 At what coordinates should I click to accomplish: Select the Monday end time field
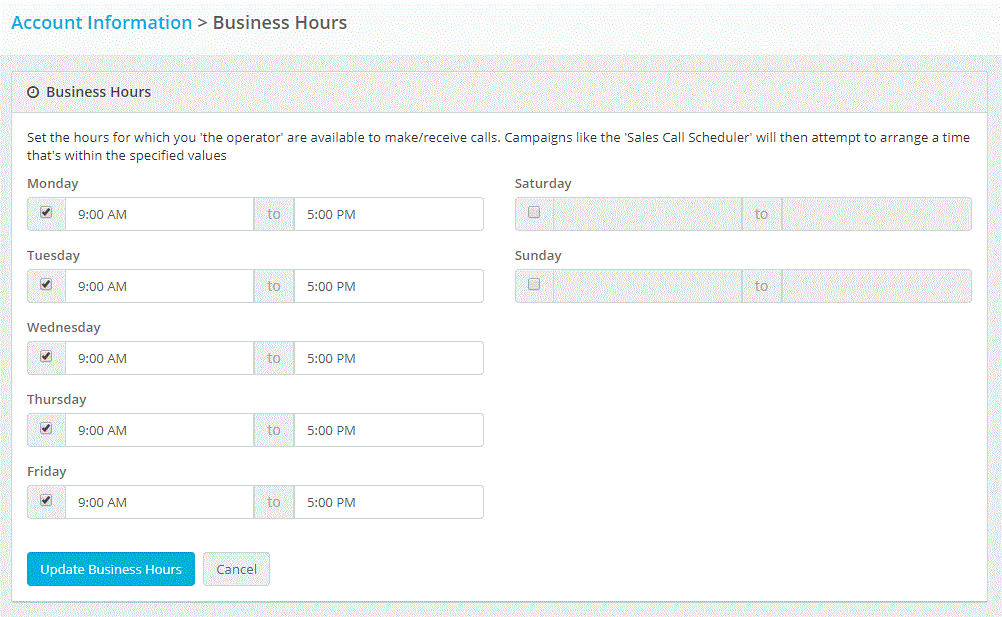point(388,214)
